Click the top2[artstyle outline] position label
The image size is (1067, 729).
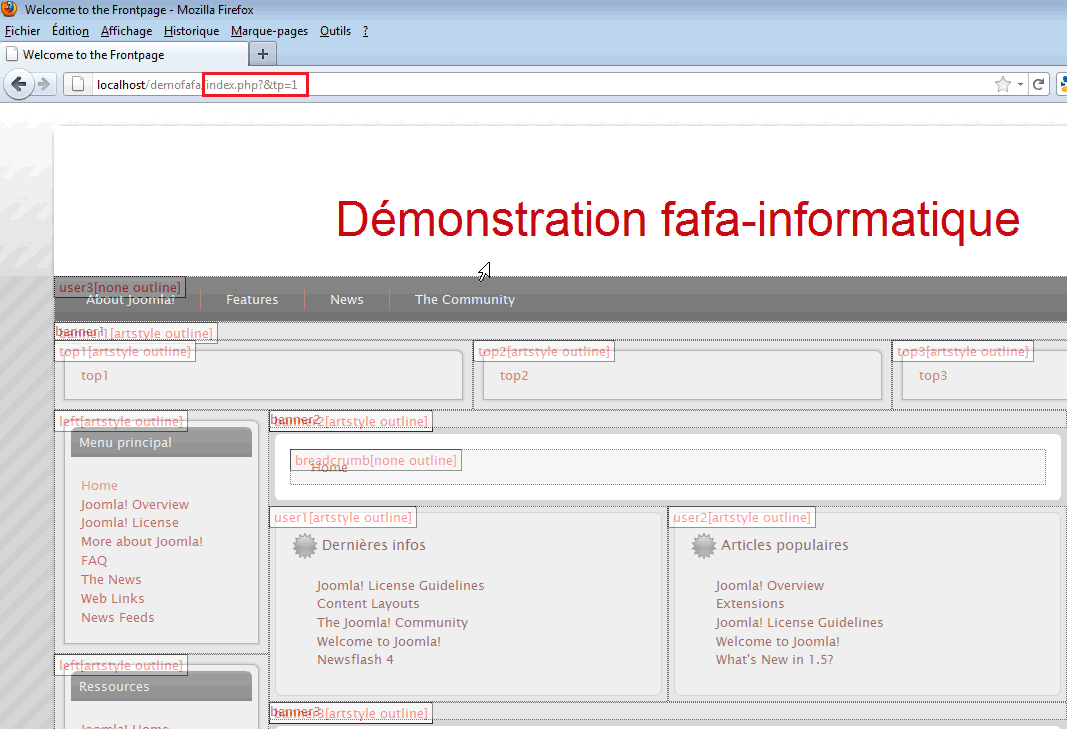544,351
